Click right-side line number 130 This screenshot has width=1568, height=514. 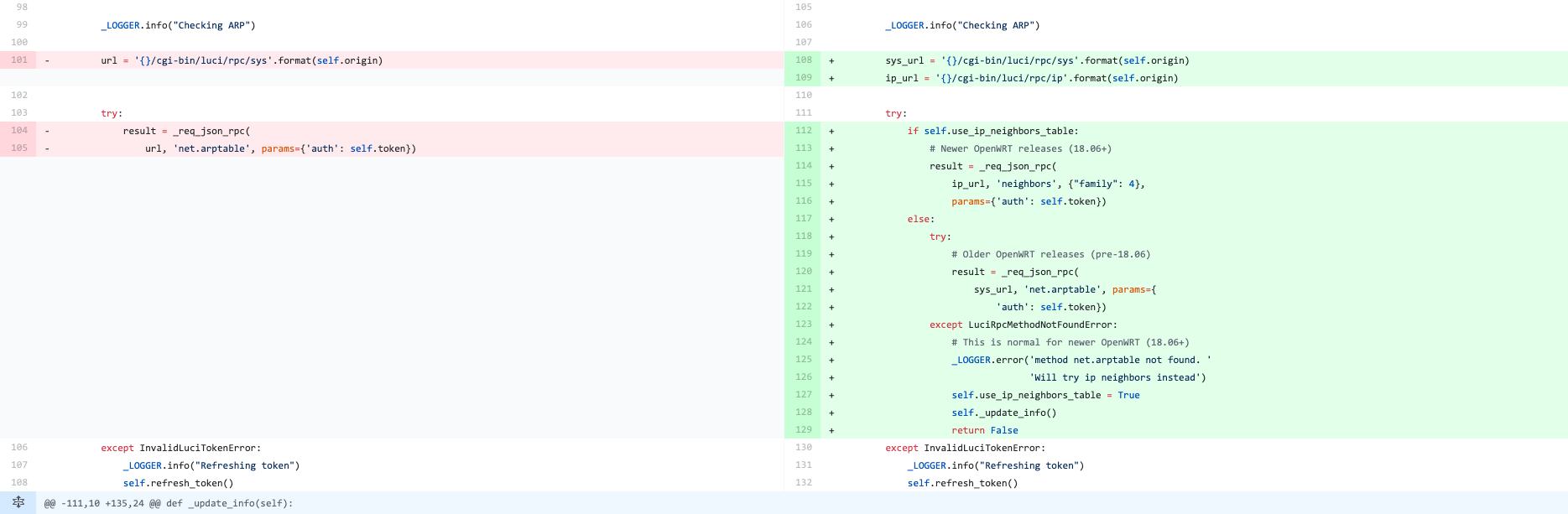pos(804,448)
